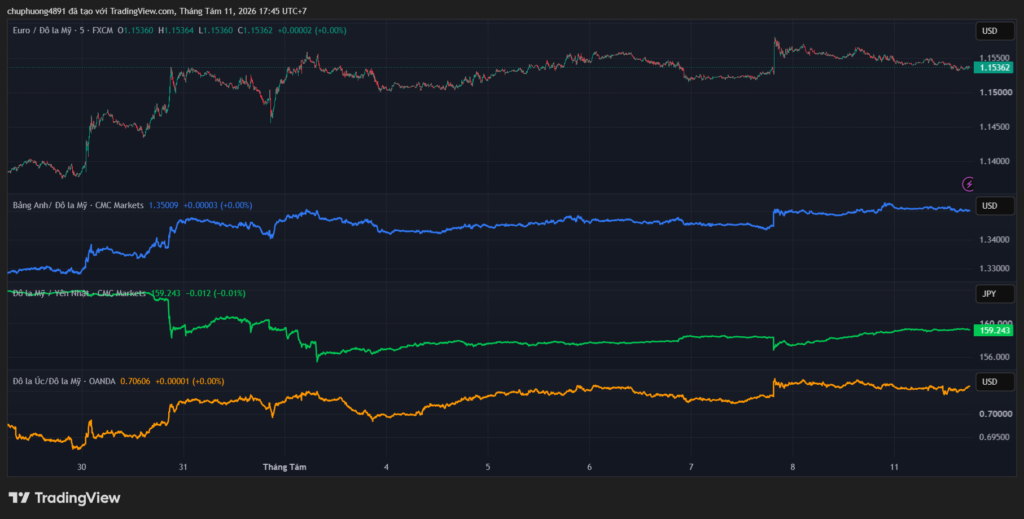Image resolution: width=1024 pixels, height=519 pixels.
Task: Click date 5 on the time axis
Action: click(488, 467)
